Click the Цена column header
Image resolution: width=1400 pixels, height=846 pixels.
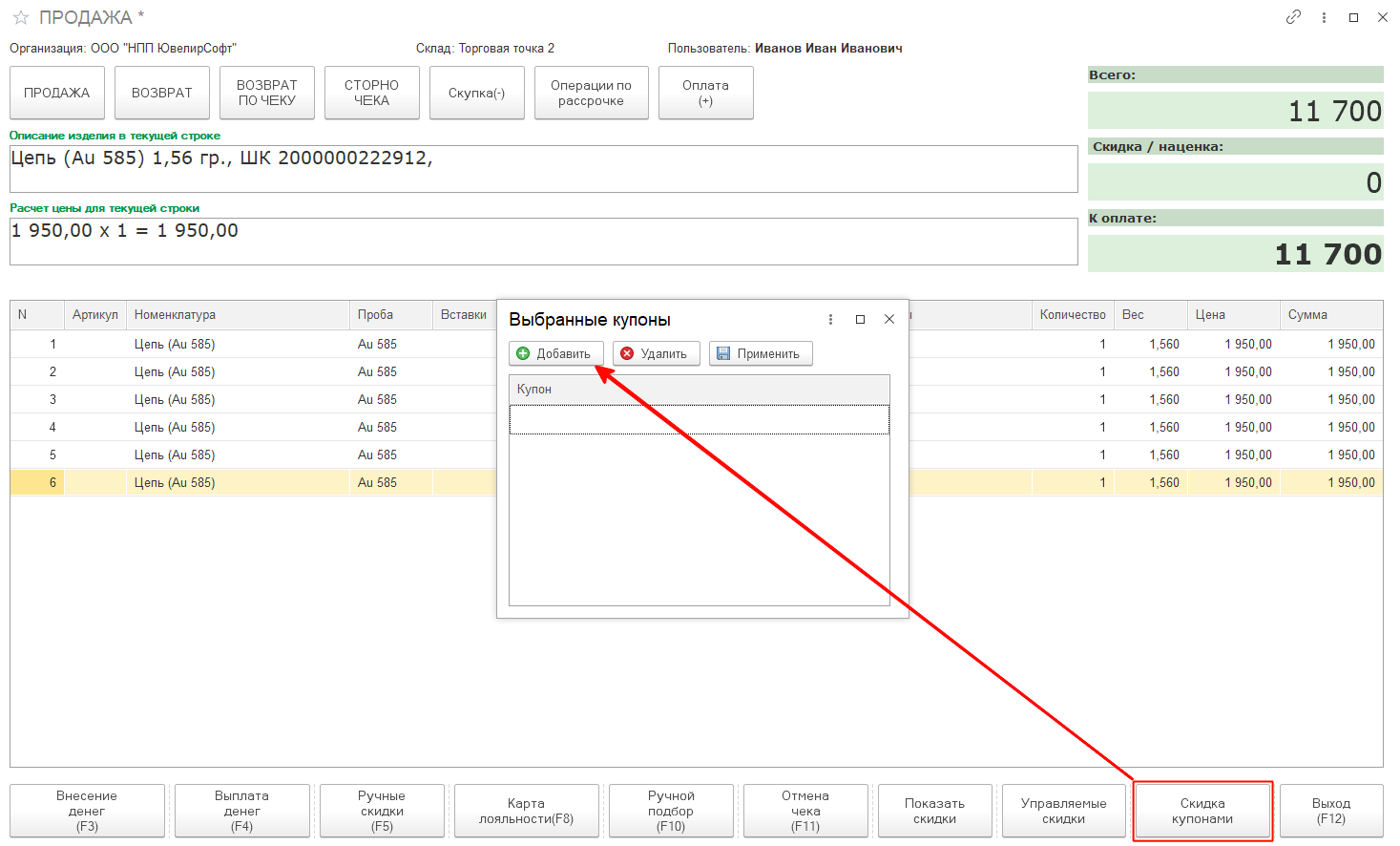pyautogui.click(x=1234, y=315)
